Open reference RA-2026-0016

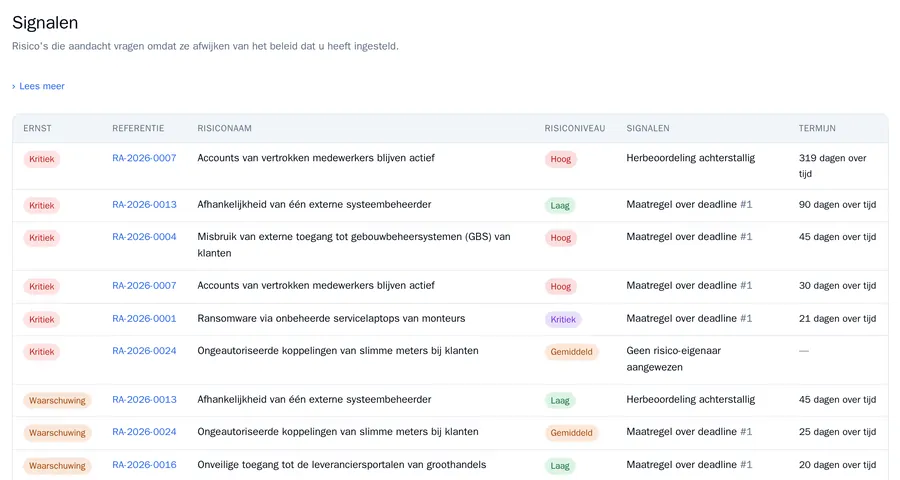pos(144,464)
